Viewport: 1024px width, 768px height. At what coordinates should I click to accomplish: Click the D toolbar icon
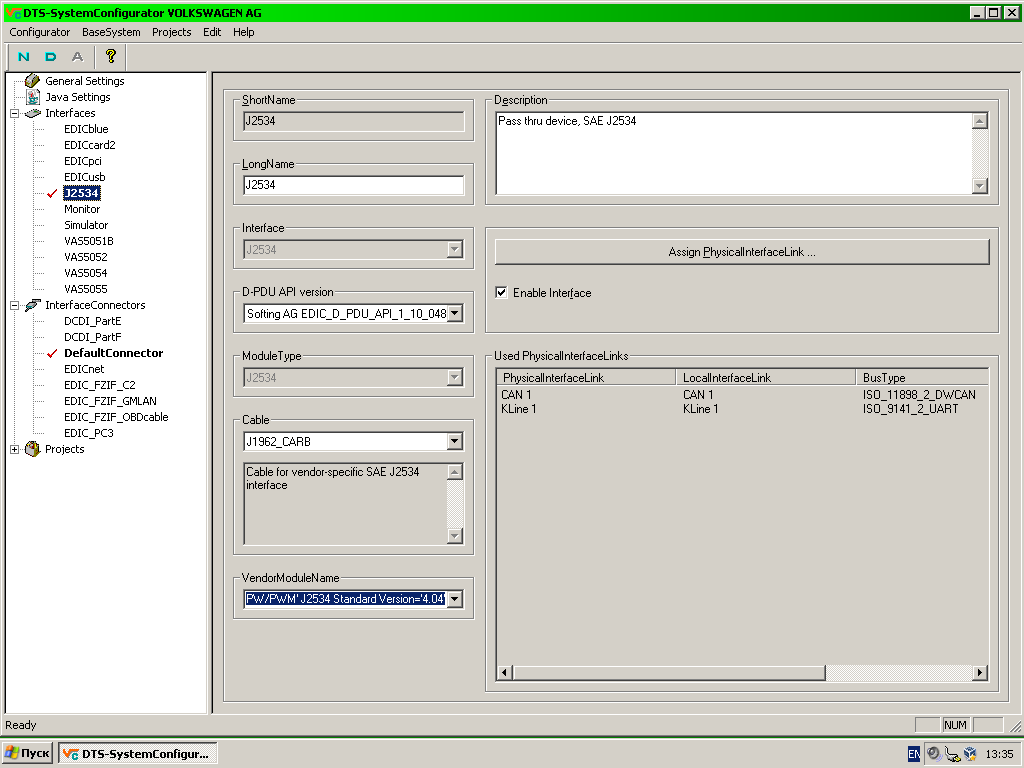coord(51,57)
